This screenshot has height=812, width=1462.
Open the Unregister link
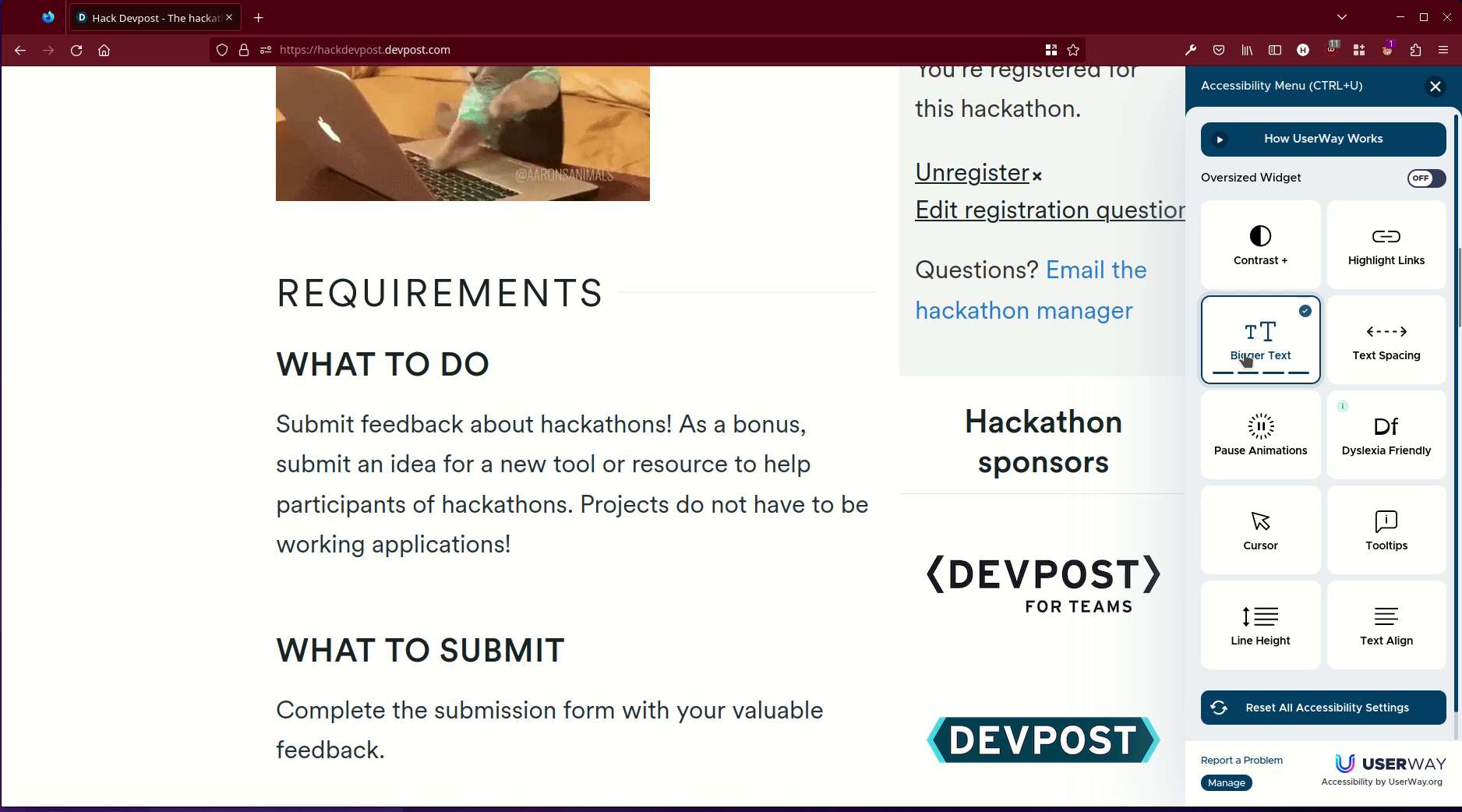coord(971,172)
